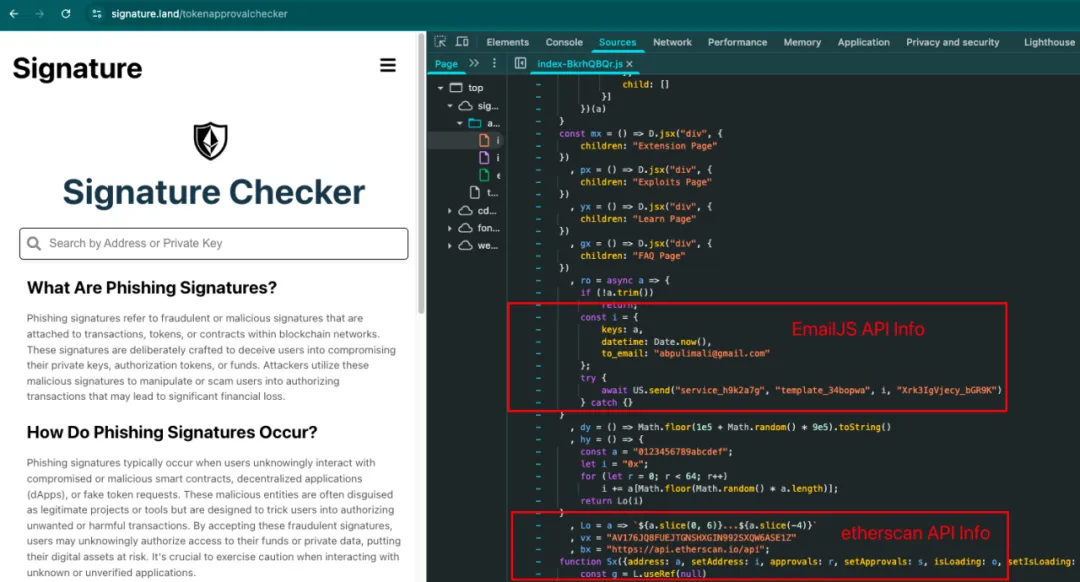Activate the DevTools inspect element picker

(441, 42)
